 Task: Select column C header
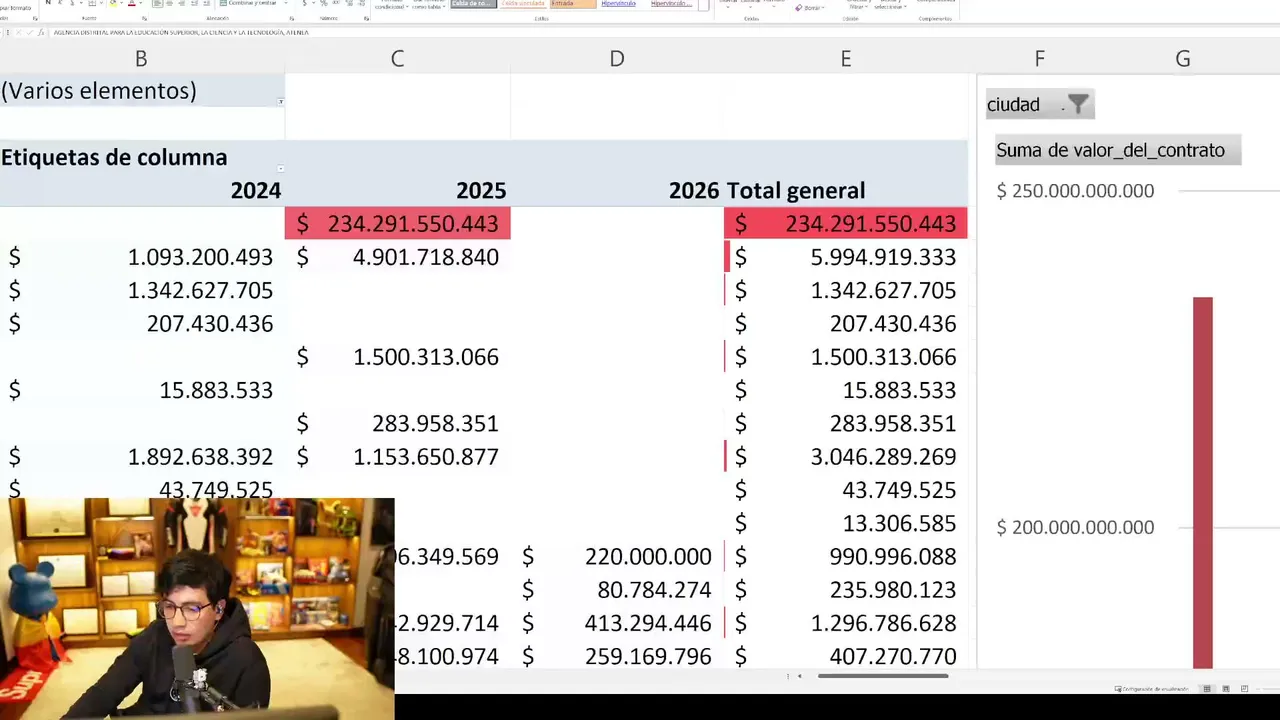(x=397, y=59)
